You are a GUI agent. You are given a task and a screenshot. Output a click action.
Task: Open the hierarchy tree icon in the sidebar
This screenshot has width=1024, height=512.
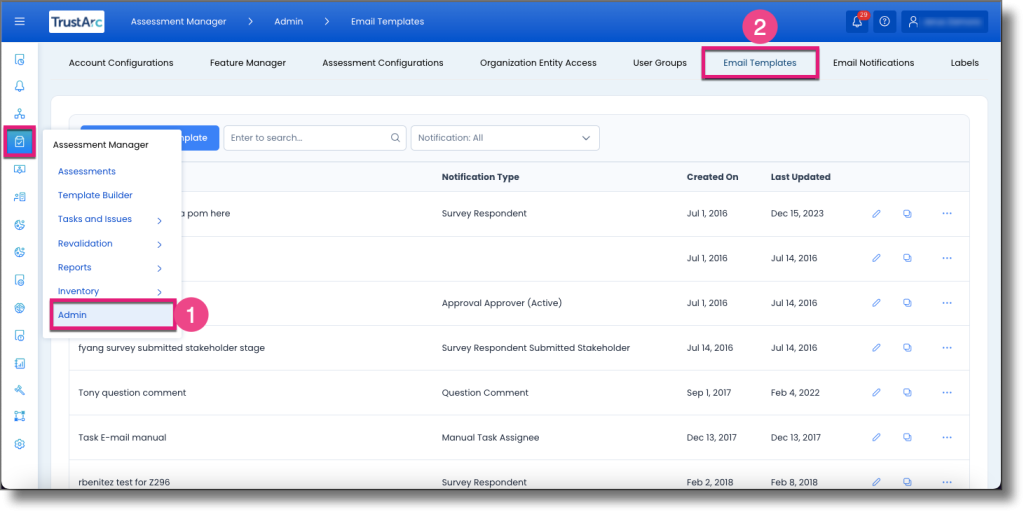20,114
